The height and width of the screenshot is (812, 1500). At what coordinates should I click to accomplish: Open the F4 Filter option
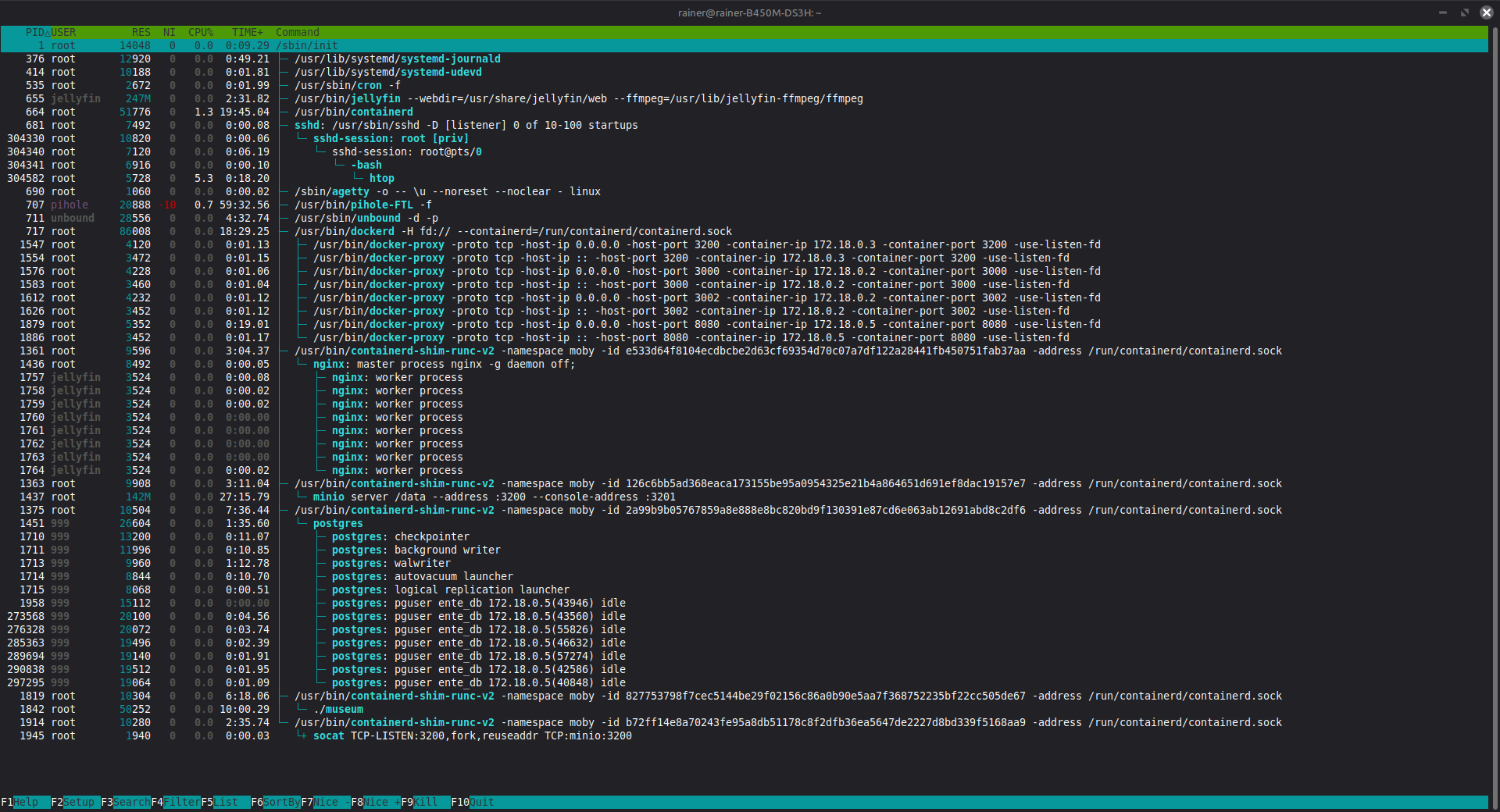pos(180,802)
